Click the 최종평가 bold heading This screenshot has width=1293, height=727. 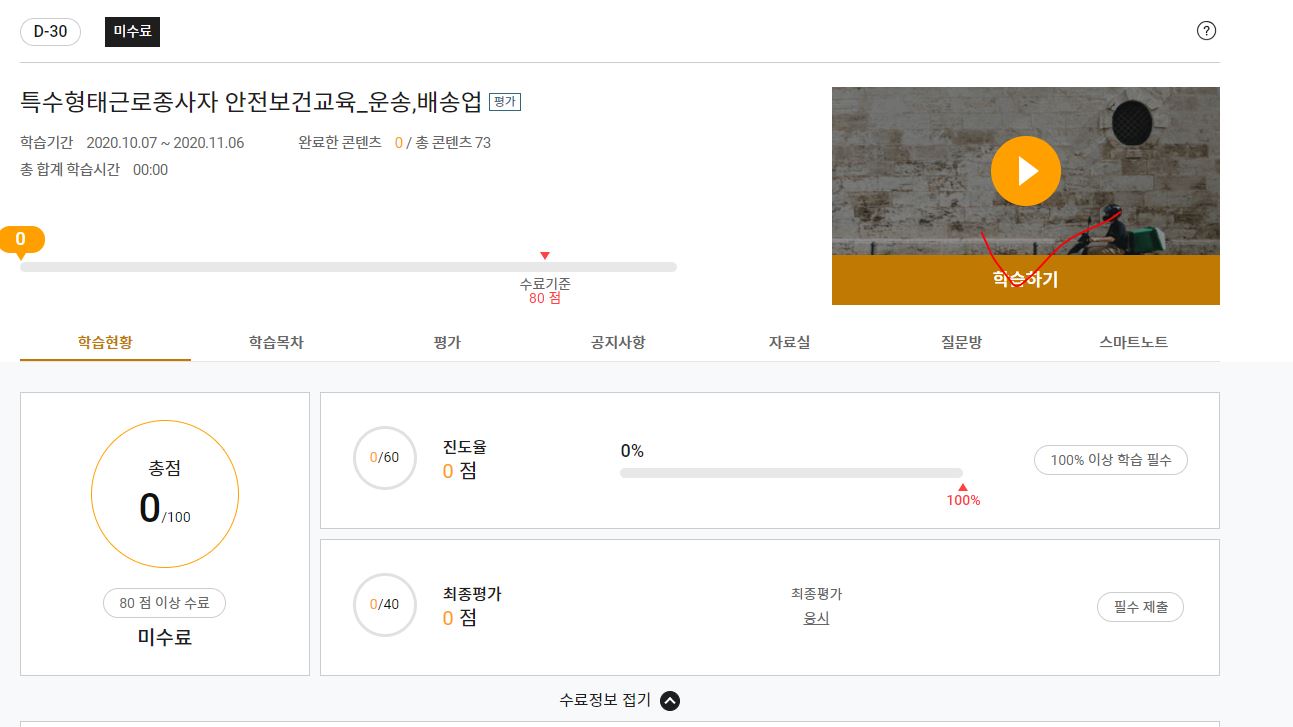(x=472, y=594)
